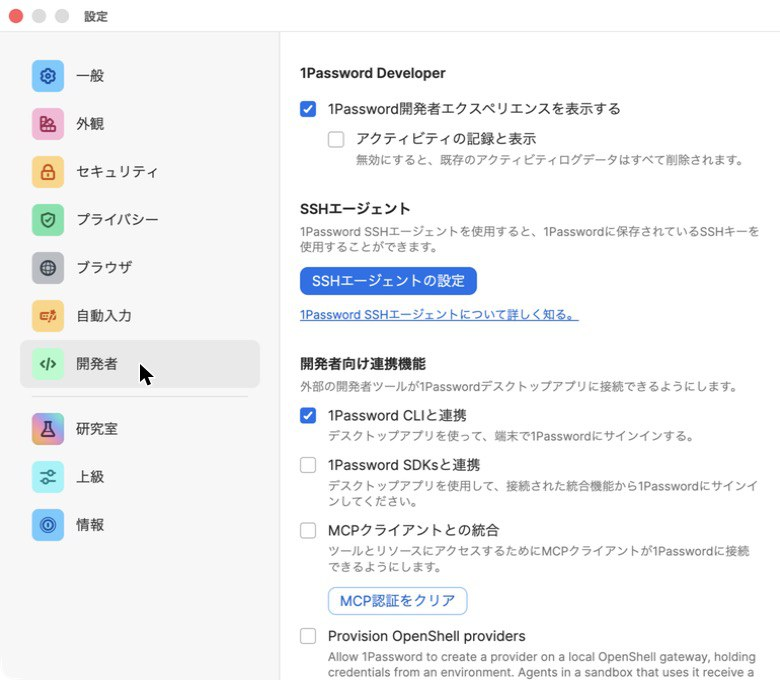Click the About (情報) 1Password logo icon

[48, 525]
